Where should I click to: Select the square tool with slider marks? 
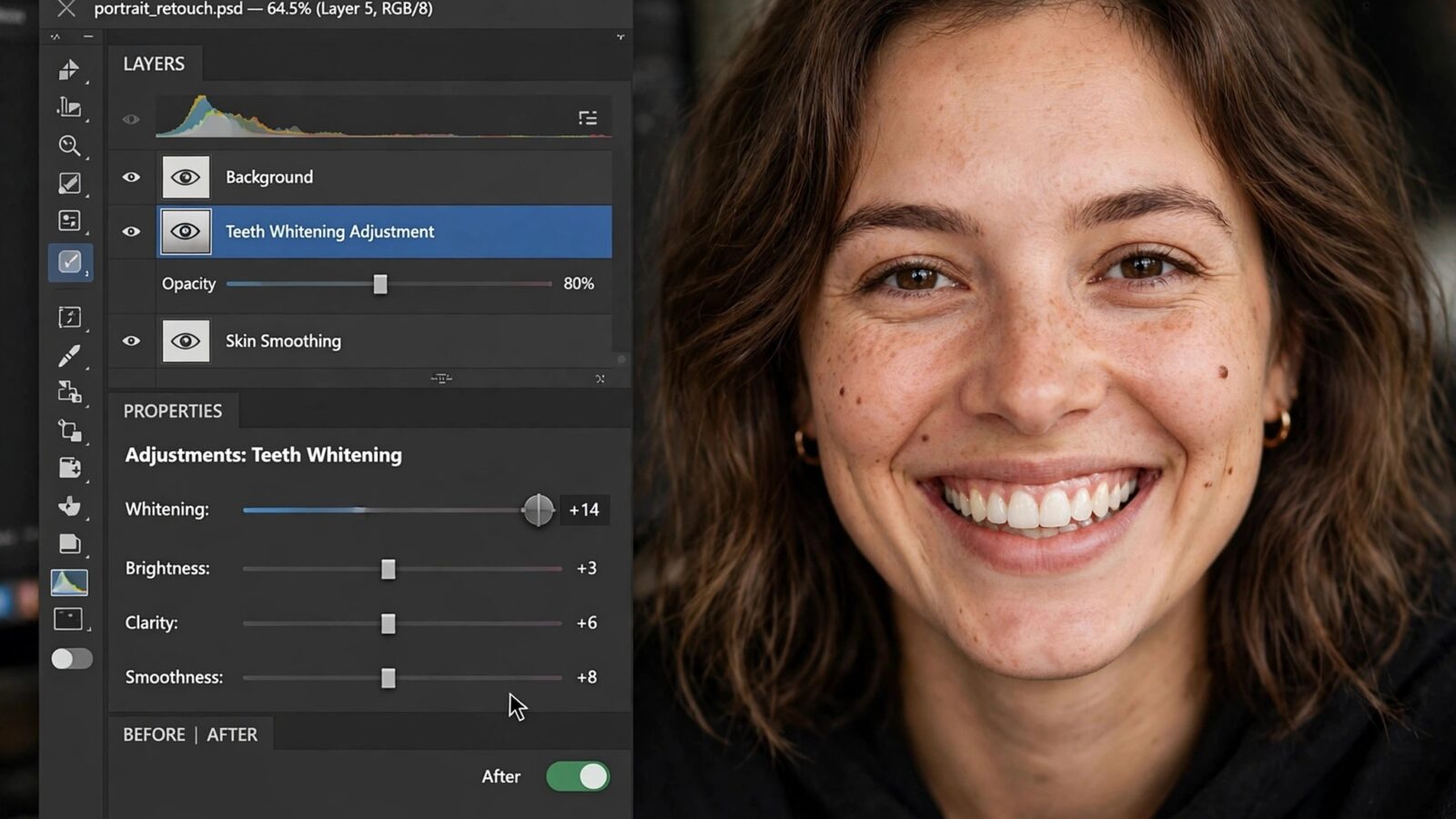coord(69,221)
